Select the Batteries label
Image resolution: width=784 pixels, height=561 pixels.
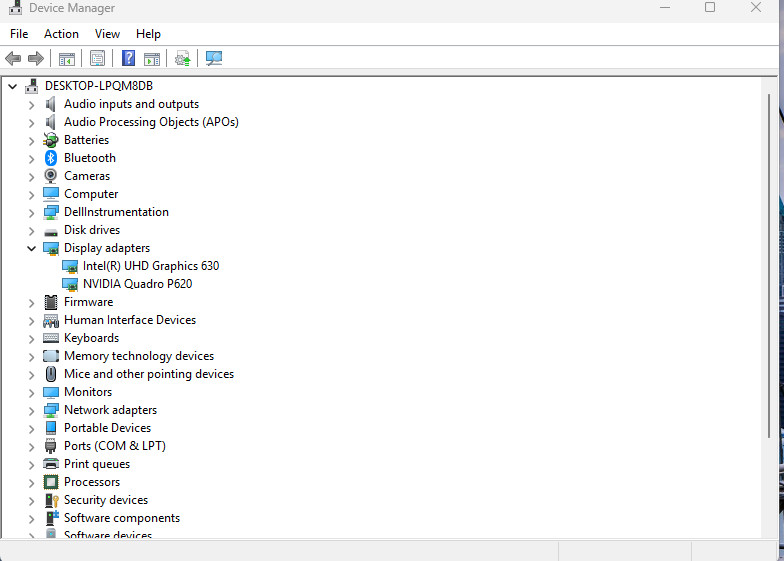click(x=86, y=140)
